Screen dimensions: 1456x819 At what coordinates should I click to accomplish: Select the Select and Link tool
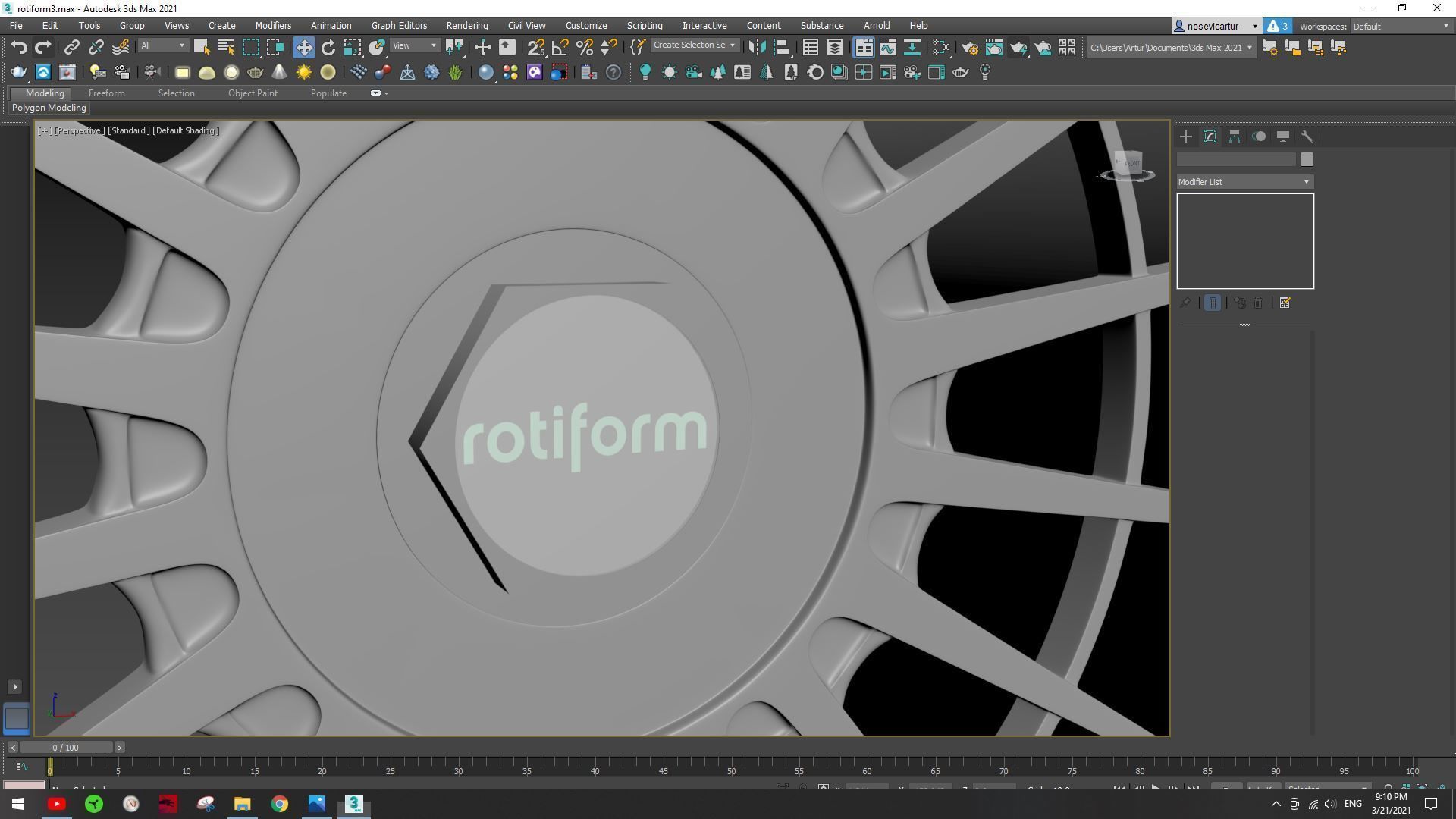pyautogui.click(x=71, y=47)
